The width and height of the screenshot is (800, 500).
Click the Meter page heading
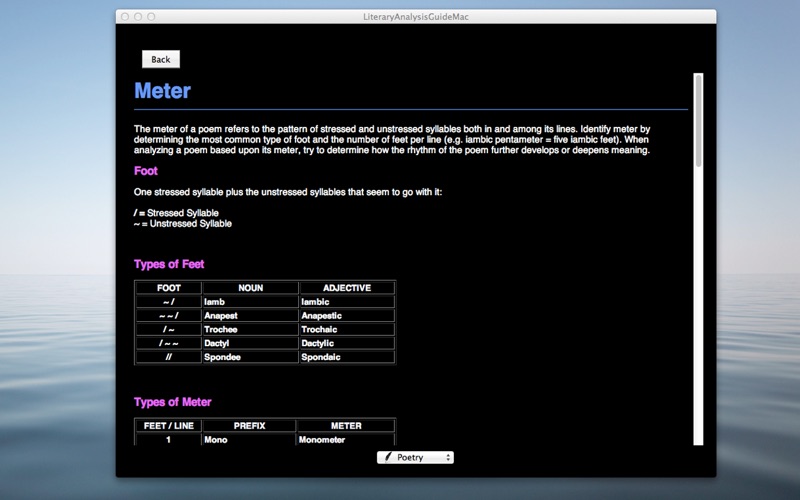[x=162, y=91]
